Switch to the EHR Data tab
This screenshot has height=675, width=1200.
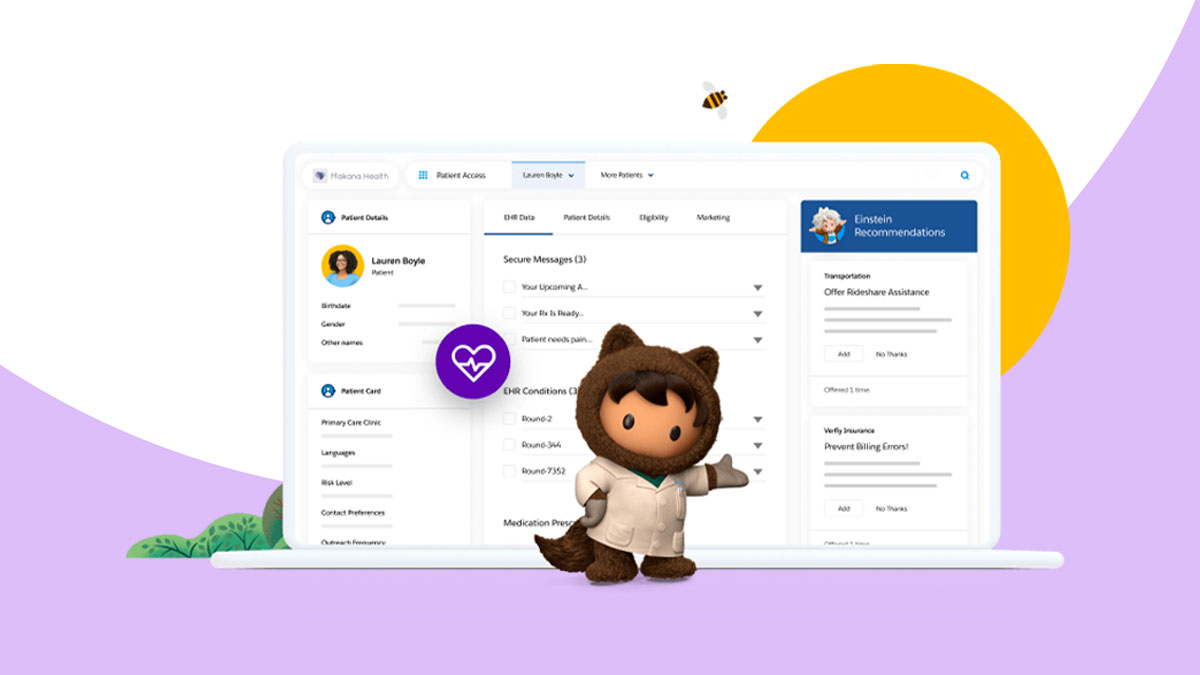pos(518,217)
